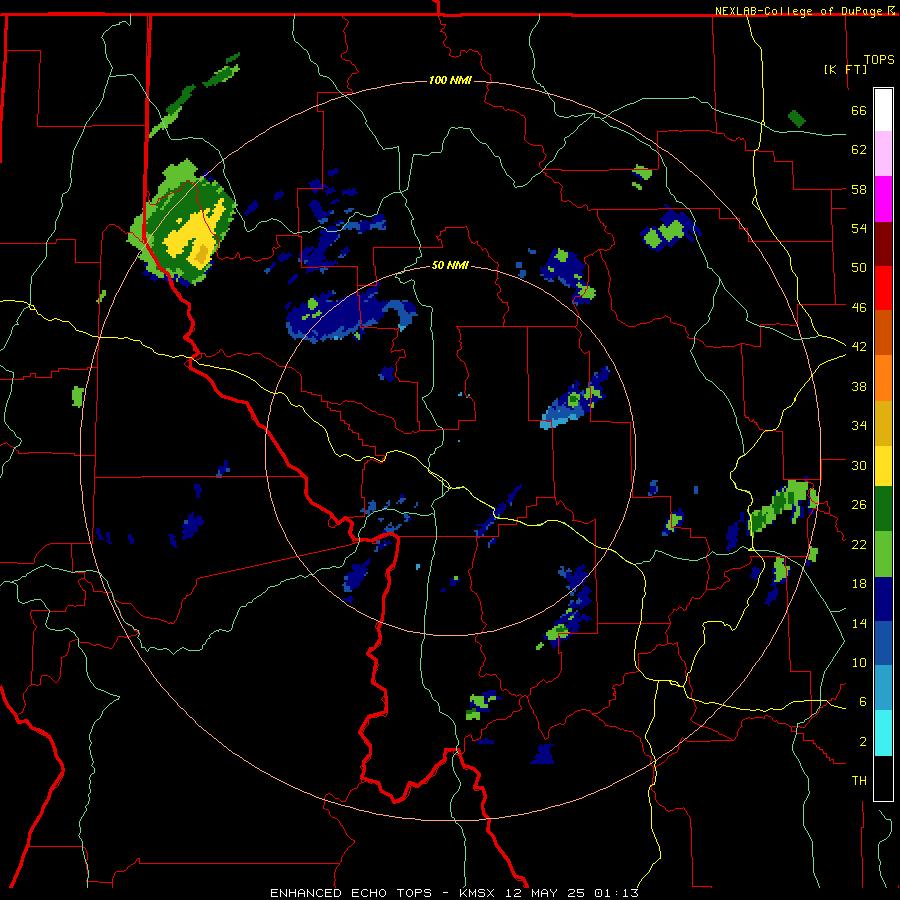Image resolution: width=900 pixels, height=900 pixels.
Task: Click the legend value 54
Action: tap(859, 228)
